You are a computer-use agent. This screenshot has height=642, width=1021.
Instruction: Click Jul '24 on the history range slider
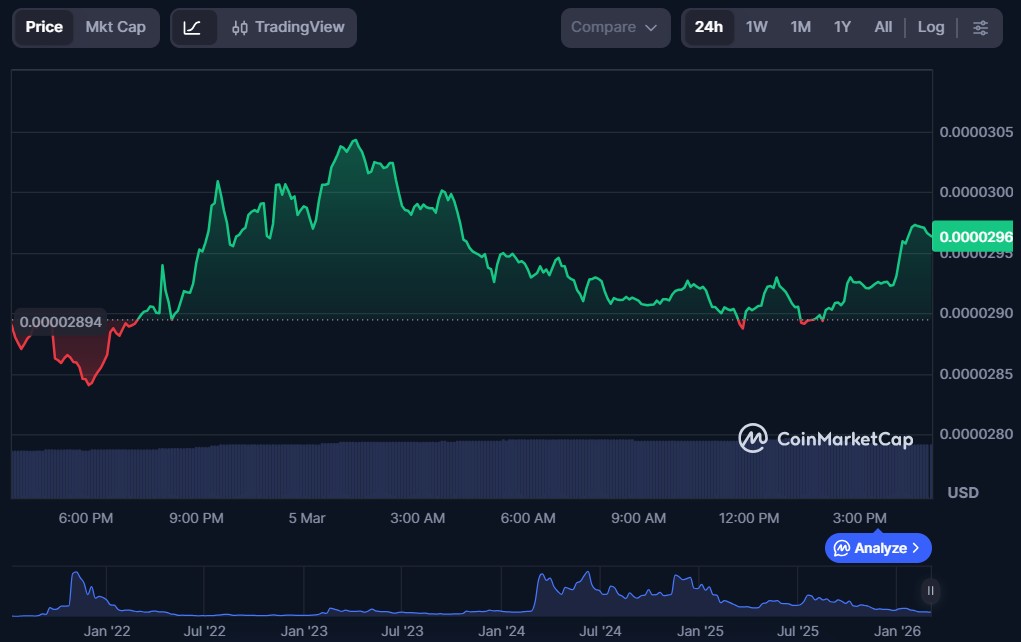pyautogui.click(x=601, y=631)
